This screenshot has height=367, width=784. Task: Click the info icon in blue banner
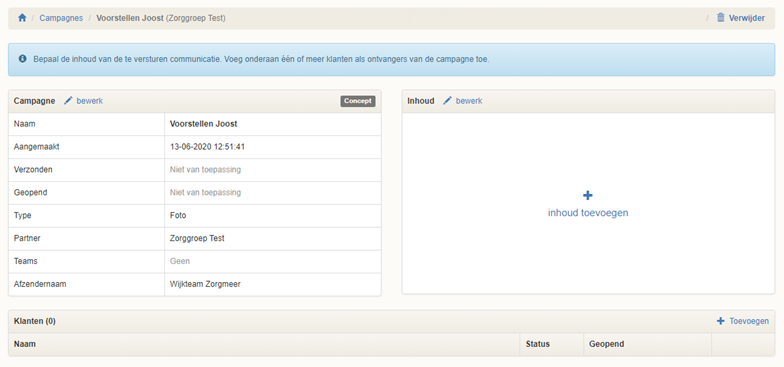pos(22,59)
